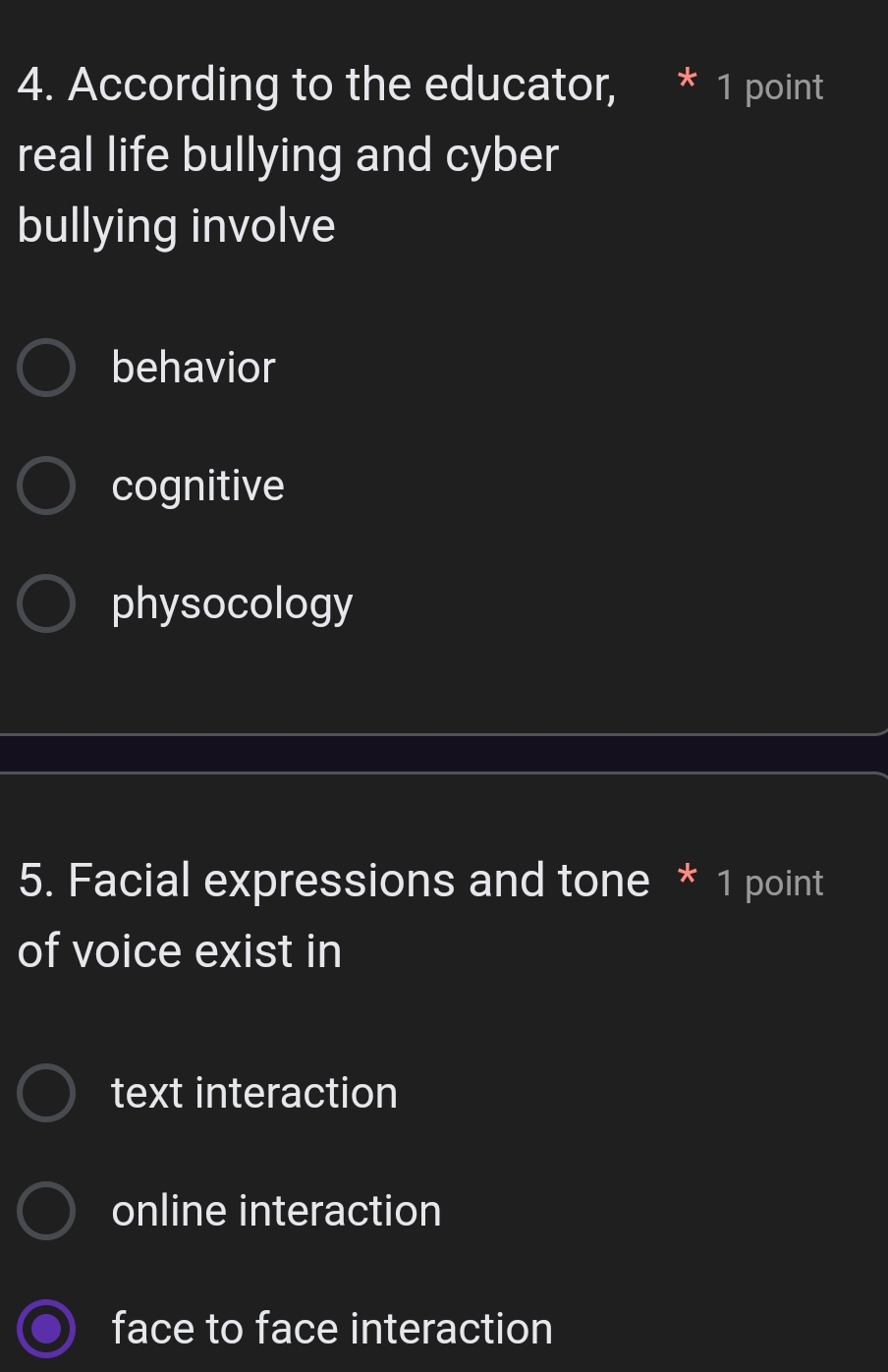Click the cognitive option label text
This screenshot has height=1372, width=888.
tap(197, 485)
